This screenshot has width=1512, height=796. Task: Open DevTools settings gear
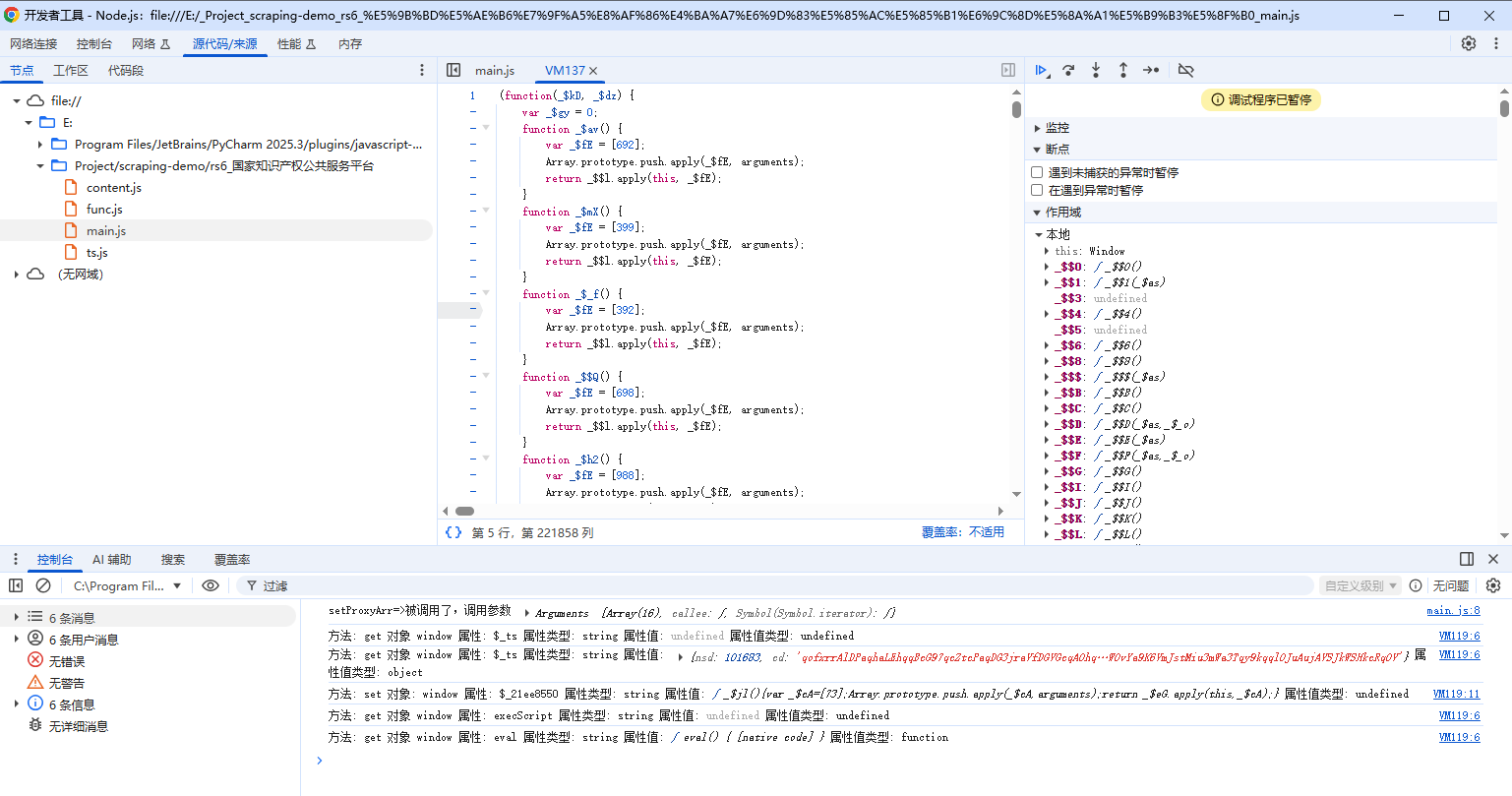pos(1469,43)
